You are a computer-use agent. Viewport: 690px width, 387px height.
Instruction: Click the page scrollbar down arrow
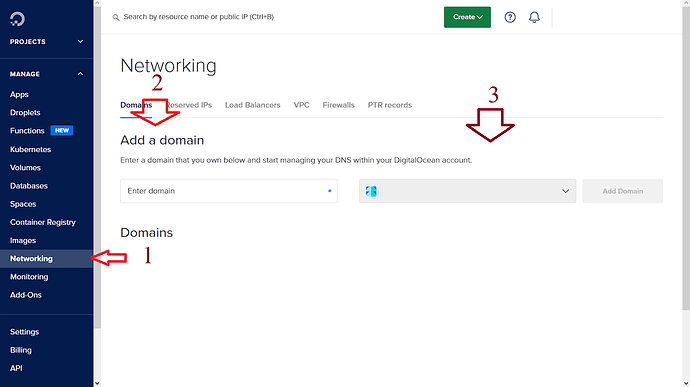(686, 383)
